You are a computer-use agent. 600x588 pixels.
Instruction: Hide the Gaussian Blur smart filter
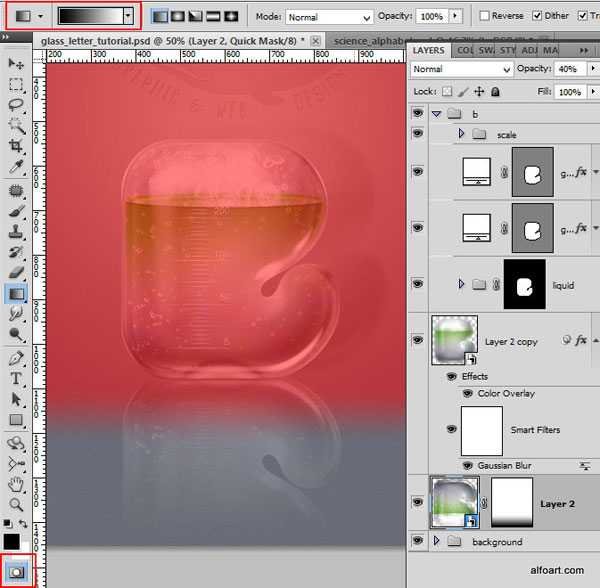[467, 466]
